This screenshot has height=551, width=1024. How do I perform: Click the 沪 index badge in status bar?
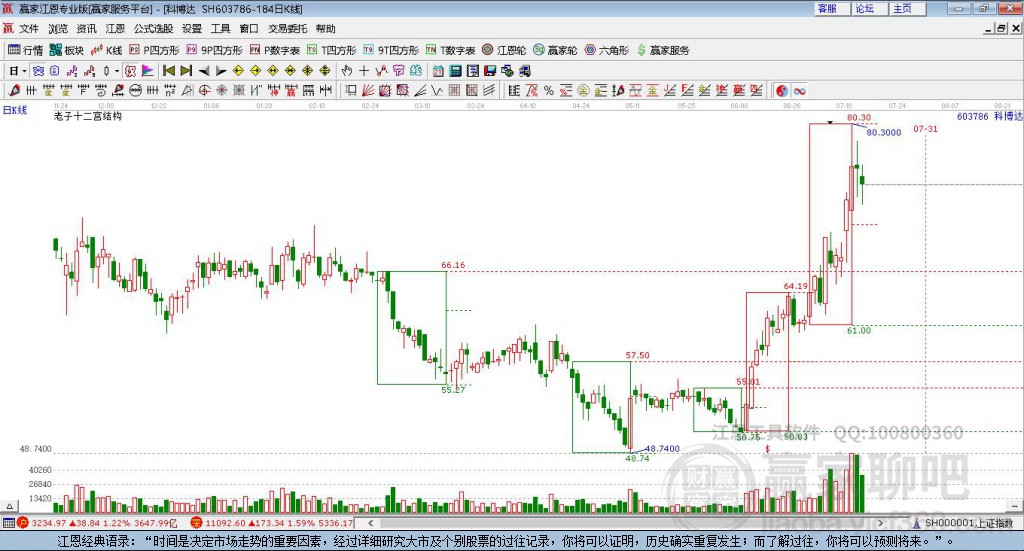[22, 523]
